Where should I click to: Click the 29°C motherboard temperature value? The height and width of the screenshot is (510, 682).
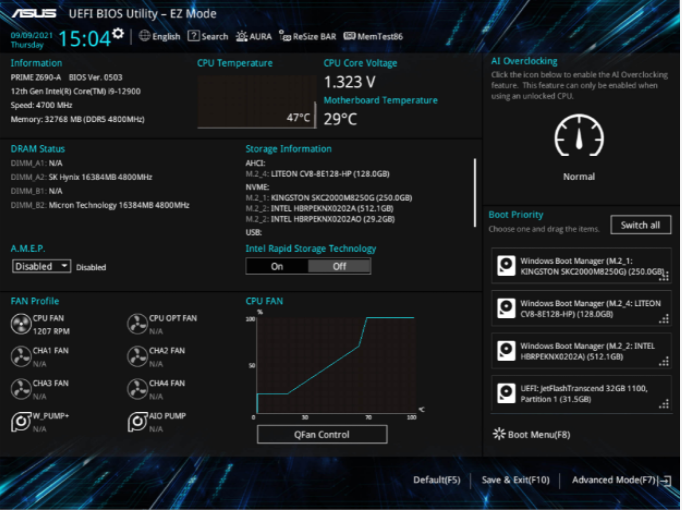[x=340, y=119]
